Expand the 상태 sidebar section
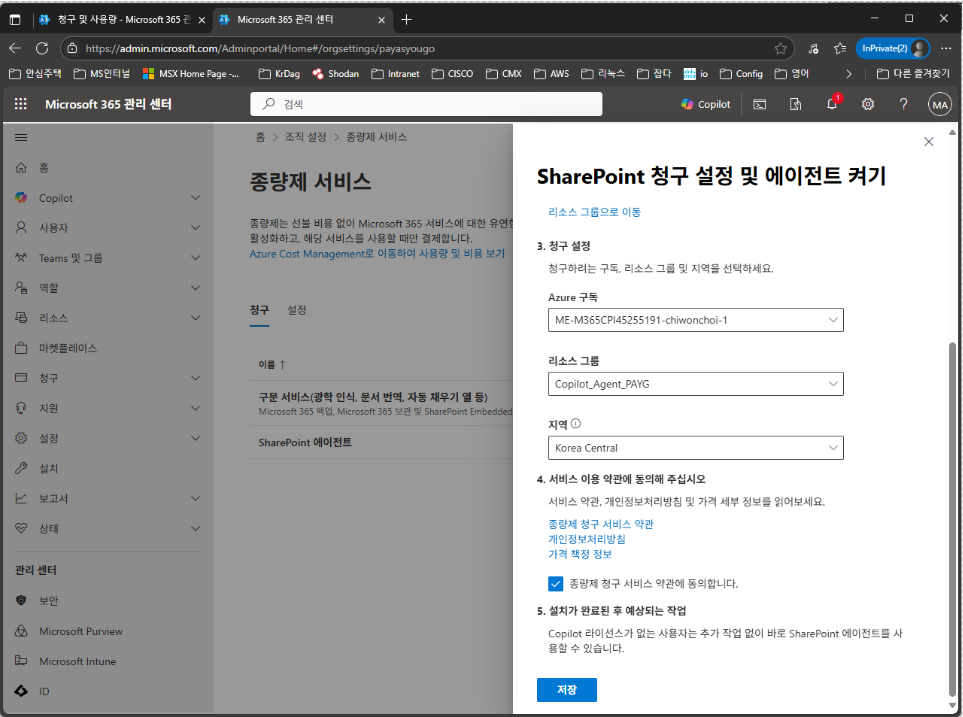963x717 pixels. click(x=195, y=528)
